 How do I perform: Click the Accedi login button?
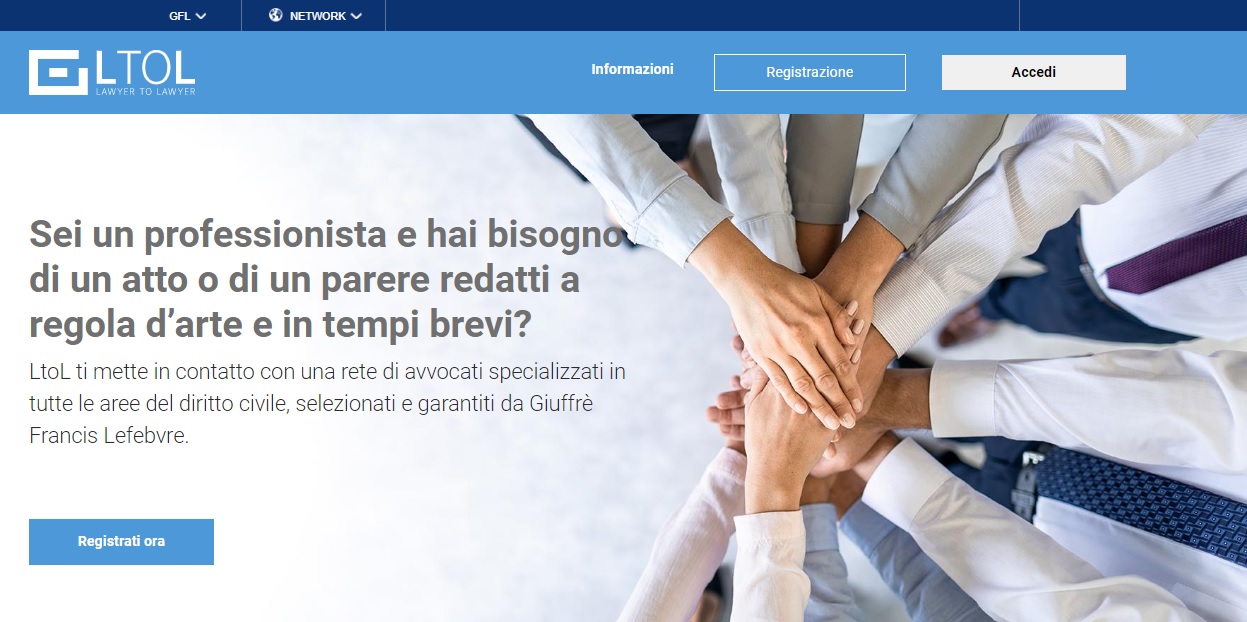pyautogui.click(x=1034, y=72)
